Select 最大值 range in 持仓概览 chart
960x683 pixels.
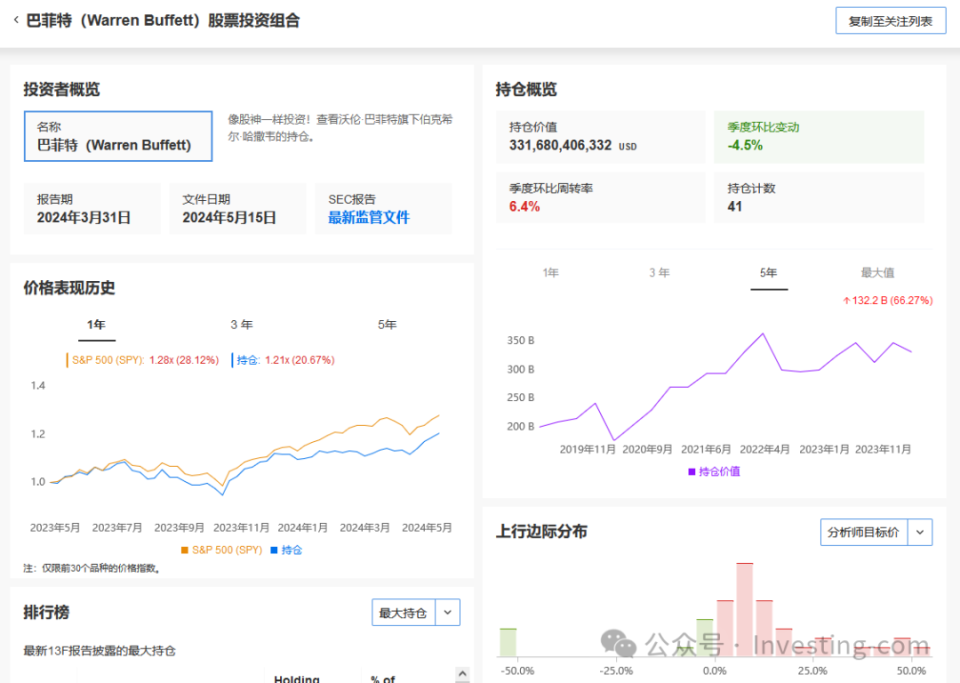pyautogui.click(x=877, y=272)
